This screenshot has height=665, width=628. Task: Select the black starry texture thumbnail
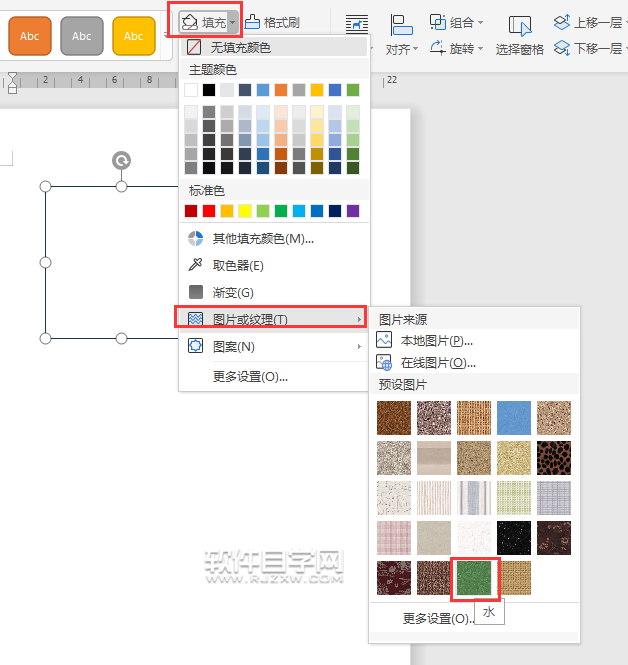tap(514, 538)
